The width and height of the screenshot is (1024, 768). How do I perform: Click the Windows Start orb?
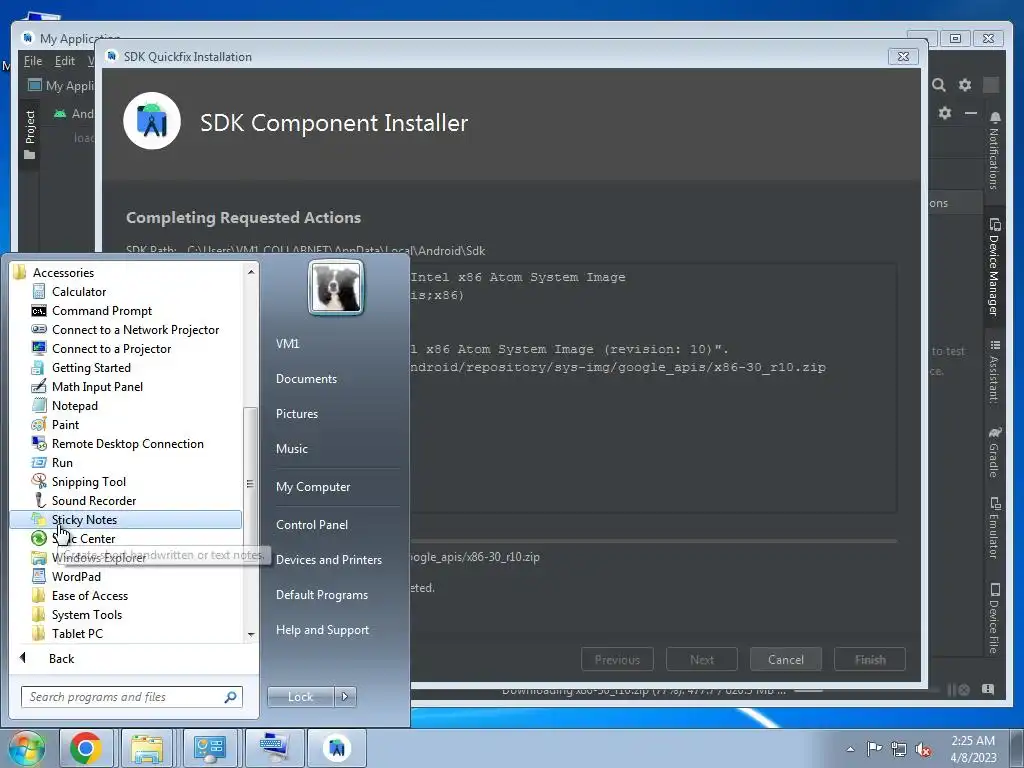[x=26, y=748]
